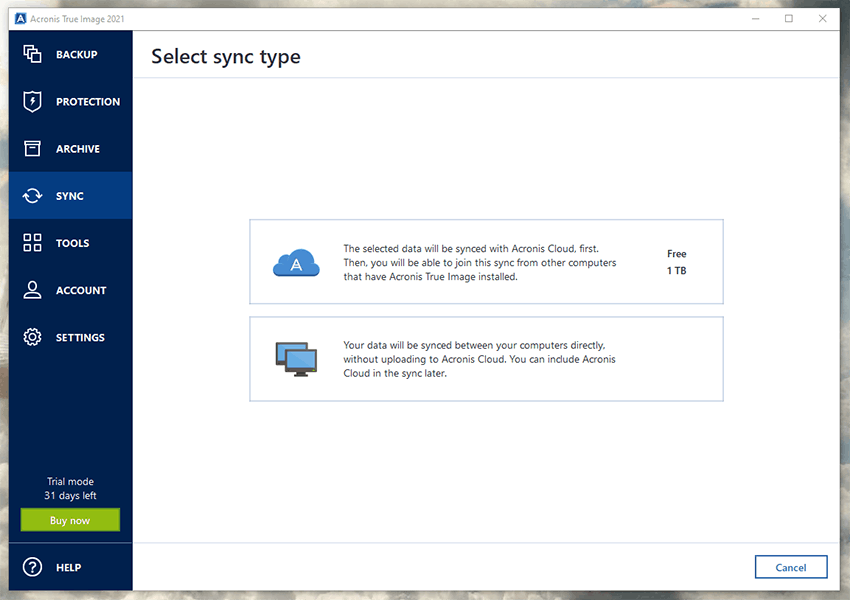This screenshot has height=600, width=850.
Task: Click the Sync arrows icon
Action: click(33, 196)
